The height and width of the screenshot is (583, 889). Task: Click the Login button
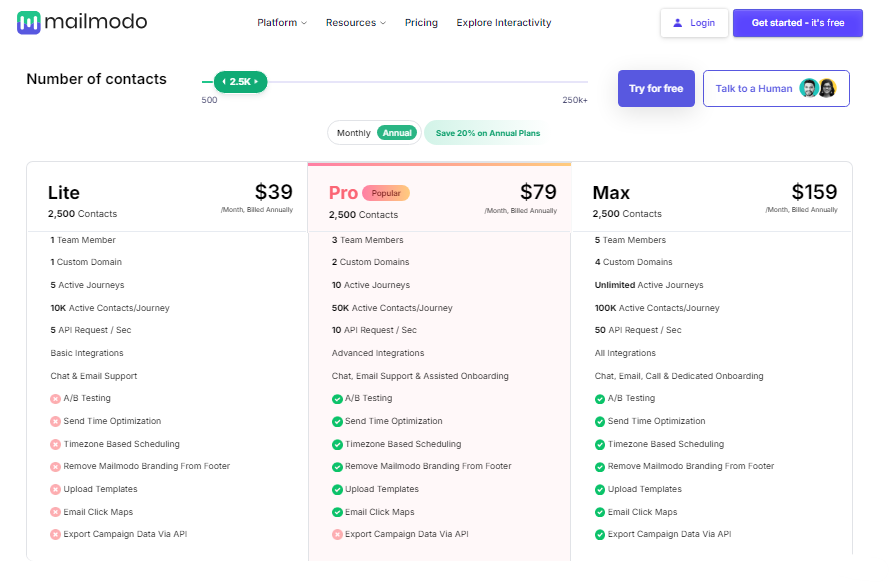point(694,23)
